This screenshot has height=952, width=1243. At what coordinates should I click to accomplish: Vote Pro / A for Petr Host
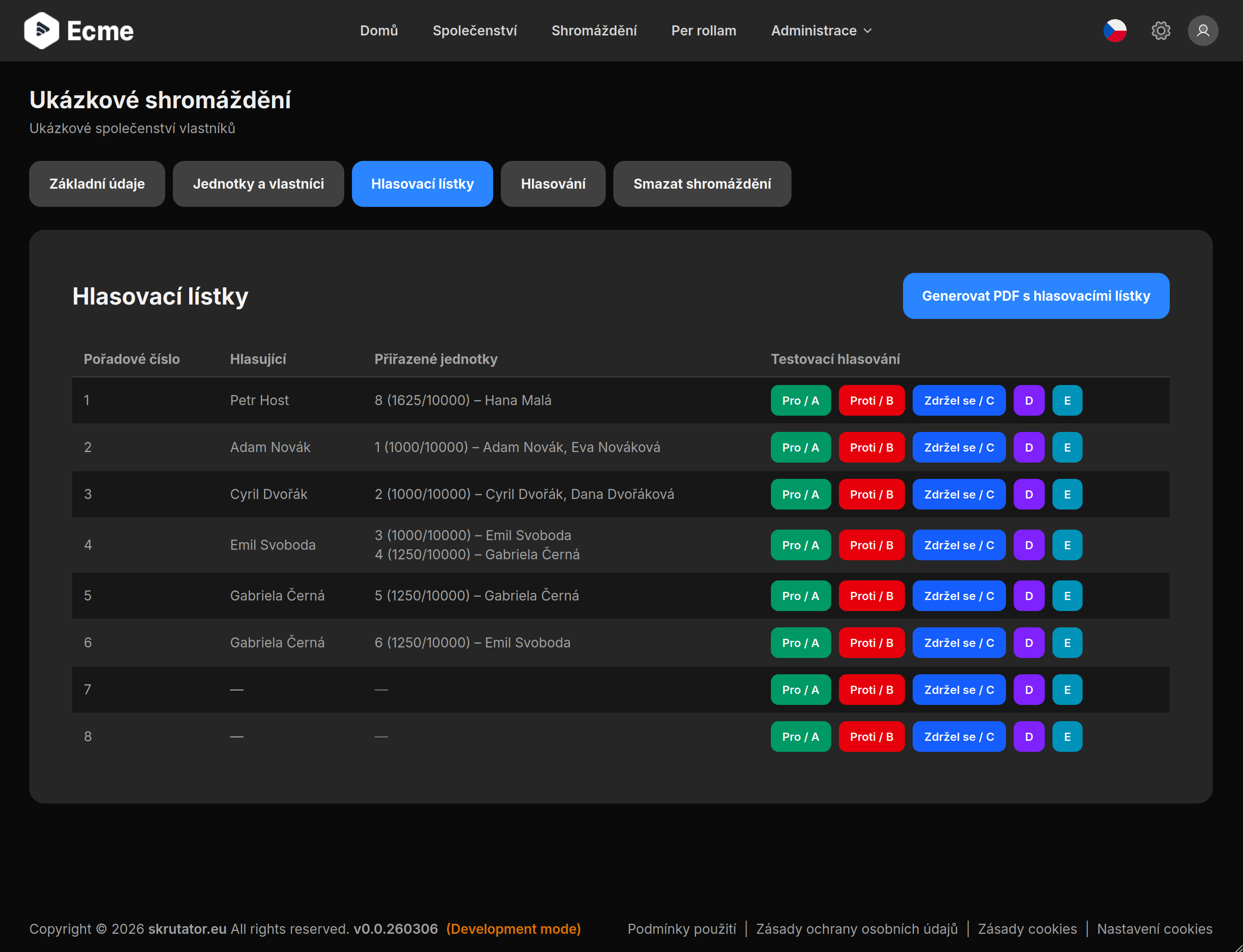[x=801, y=401]
